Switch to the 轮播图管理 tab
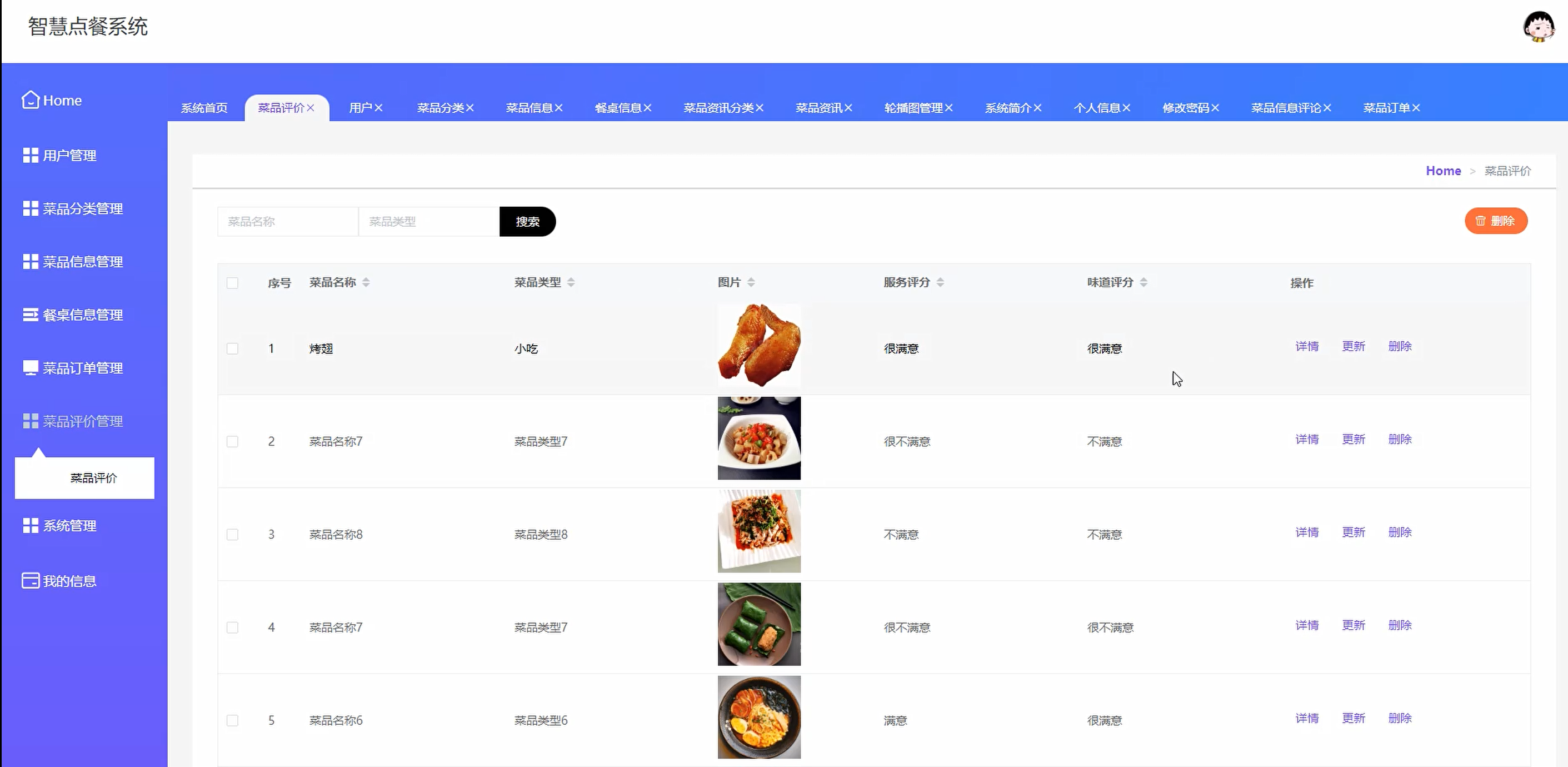The image size is (1568, 767). click(913, 108)
